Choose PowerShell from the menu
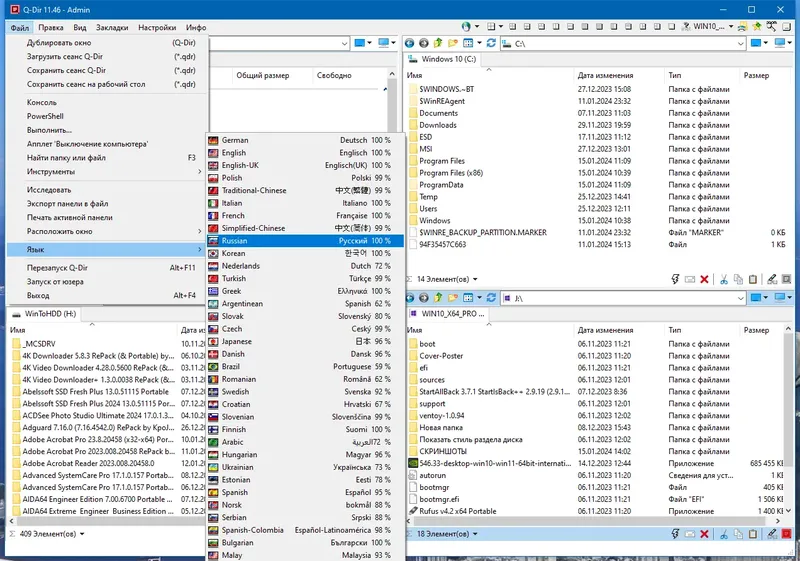 [108, 116]
